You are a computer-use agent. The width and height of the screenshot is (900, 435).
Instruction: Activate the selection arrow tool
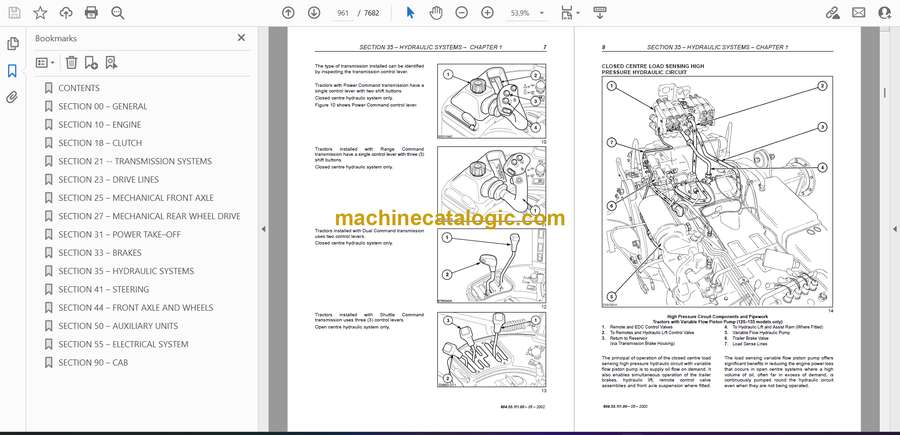[x=410, y=13]
